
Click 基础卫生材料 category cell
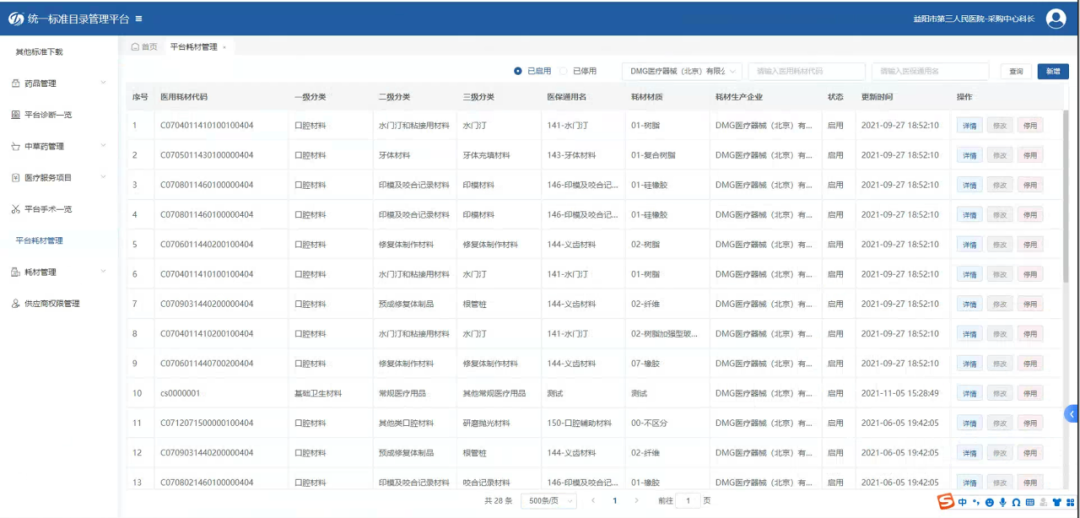[x=318, y=393]
